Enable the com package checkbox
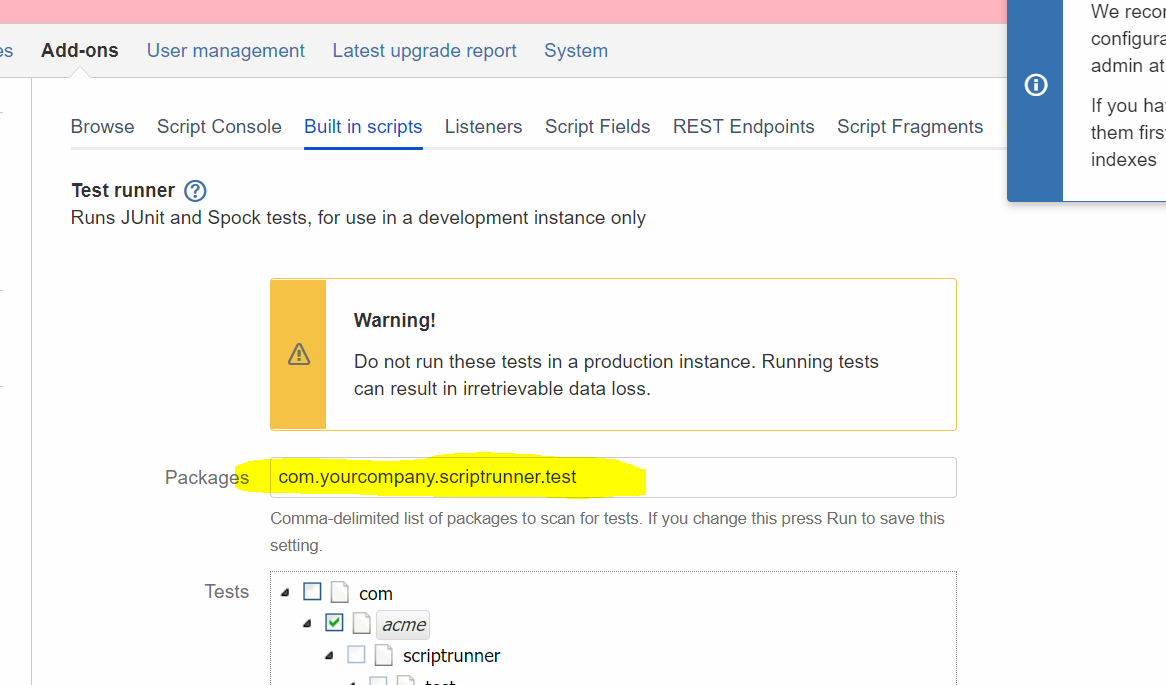Screen dimensions: 1166x685 tap(312, 591)
